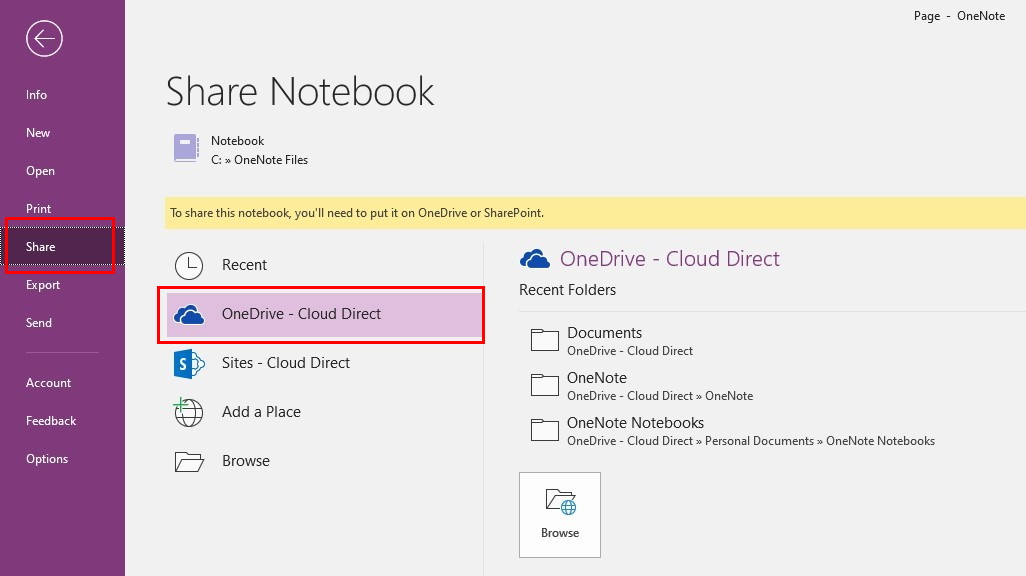
Task: Click path text Personal Documents » OneNote Notebooks
Action: coord(820,441)
